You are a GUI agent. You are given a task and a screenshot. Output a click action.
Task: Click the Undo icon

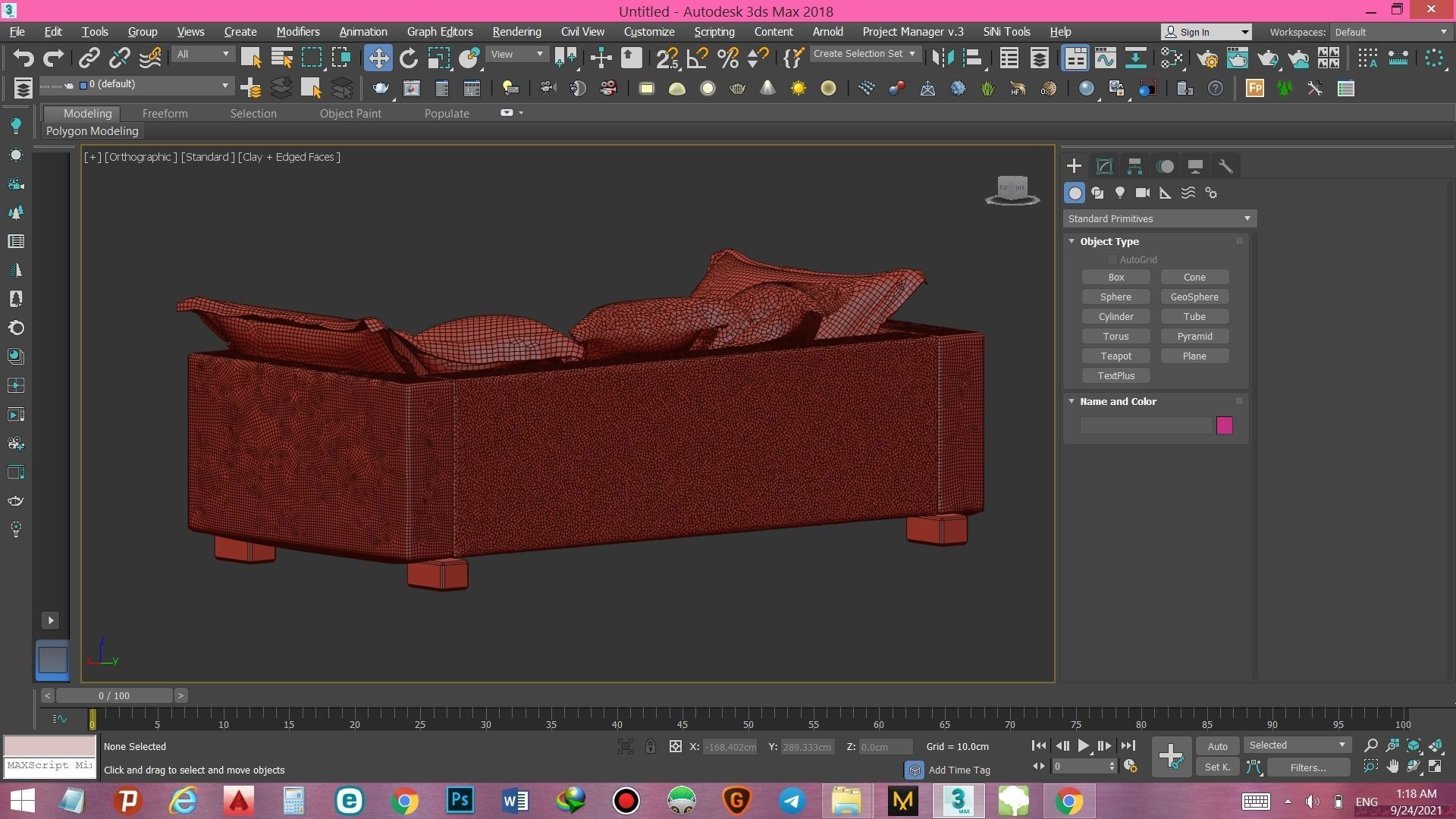click(x=24, y=58)
